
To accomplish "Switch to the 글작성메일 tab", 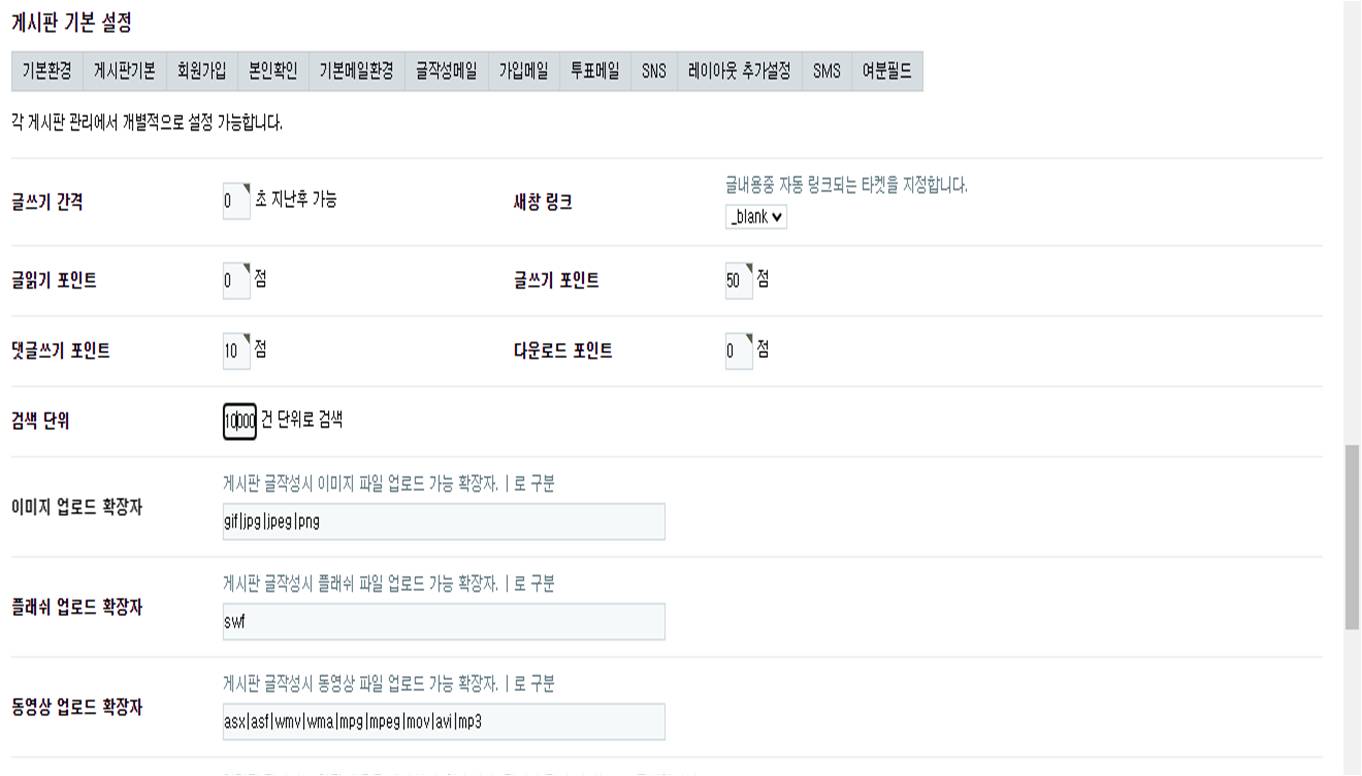I will point(446,71).
